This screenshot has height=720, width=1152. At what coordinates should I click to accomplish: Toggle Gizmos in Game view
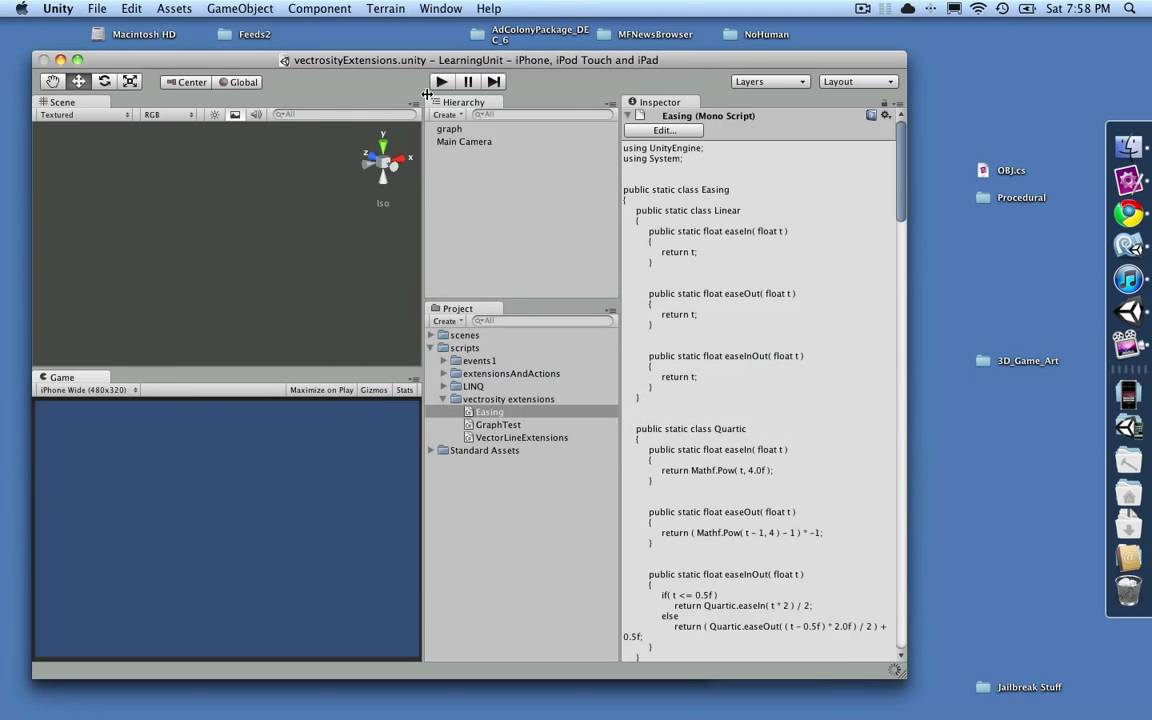[374, 390]
